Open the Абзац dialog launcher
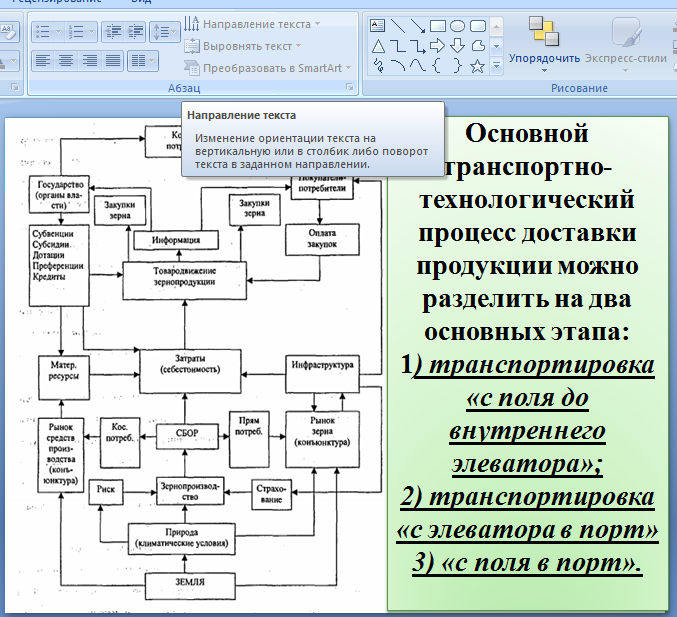This screenshot has height=617, width=677. click(x=349, y=87)
